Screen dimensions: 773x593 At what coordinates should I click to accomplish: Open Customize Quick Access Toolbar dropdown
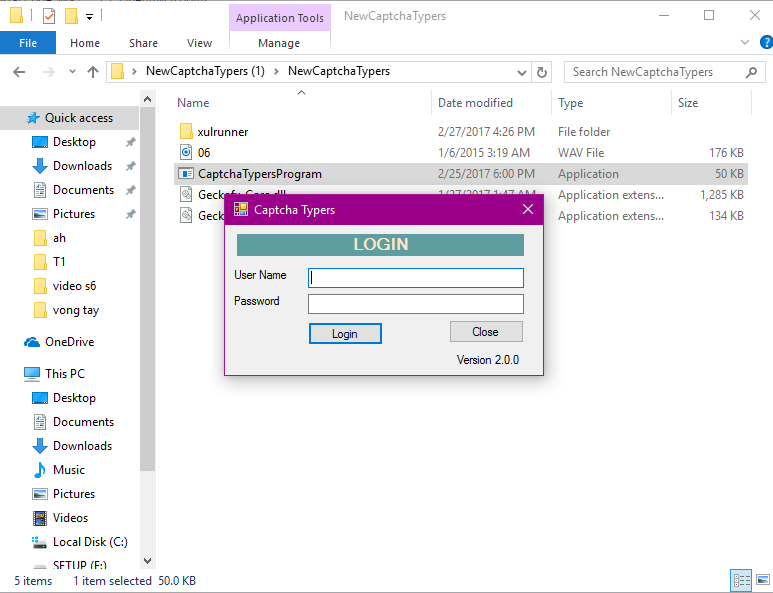[89, 17]
